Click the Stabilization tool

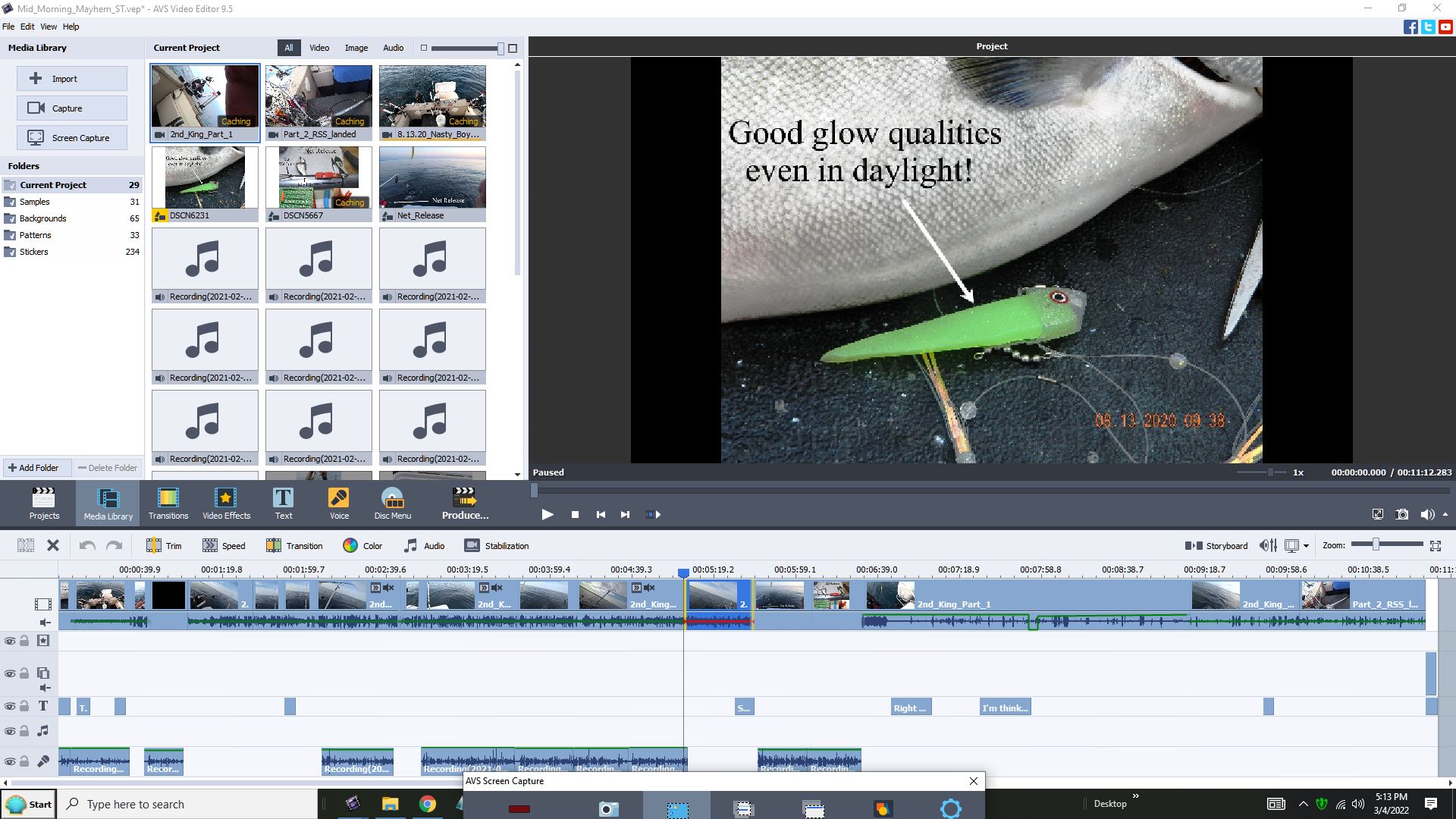point(497,545)
